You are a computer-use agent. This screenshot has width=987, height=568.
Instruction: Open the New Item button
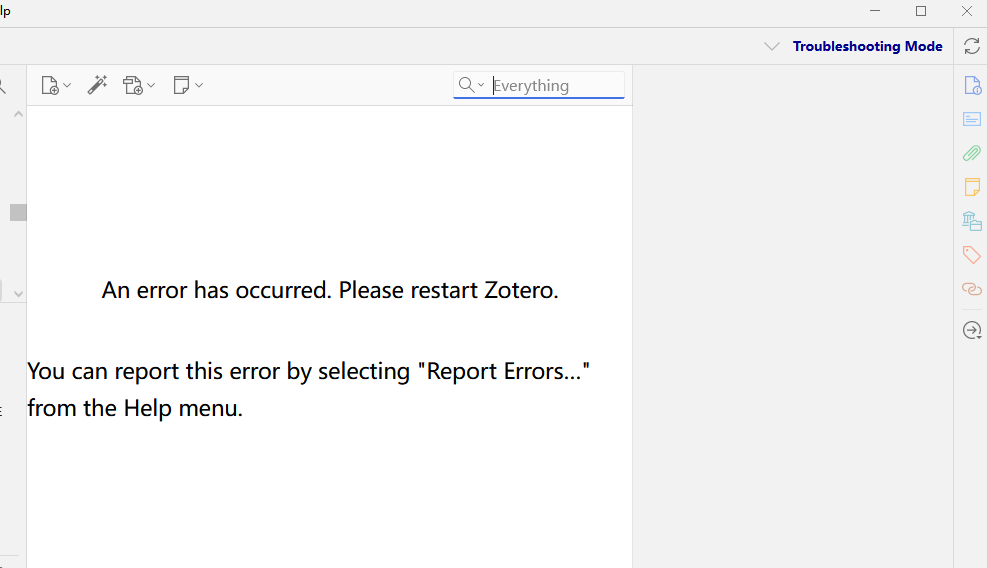(x=50, y=85)
